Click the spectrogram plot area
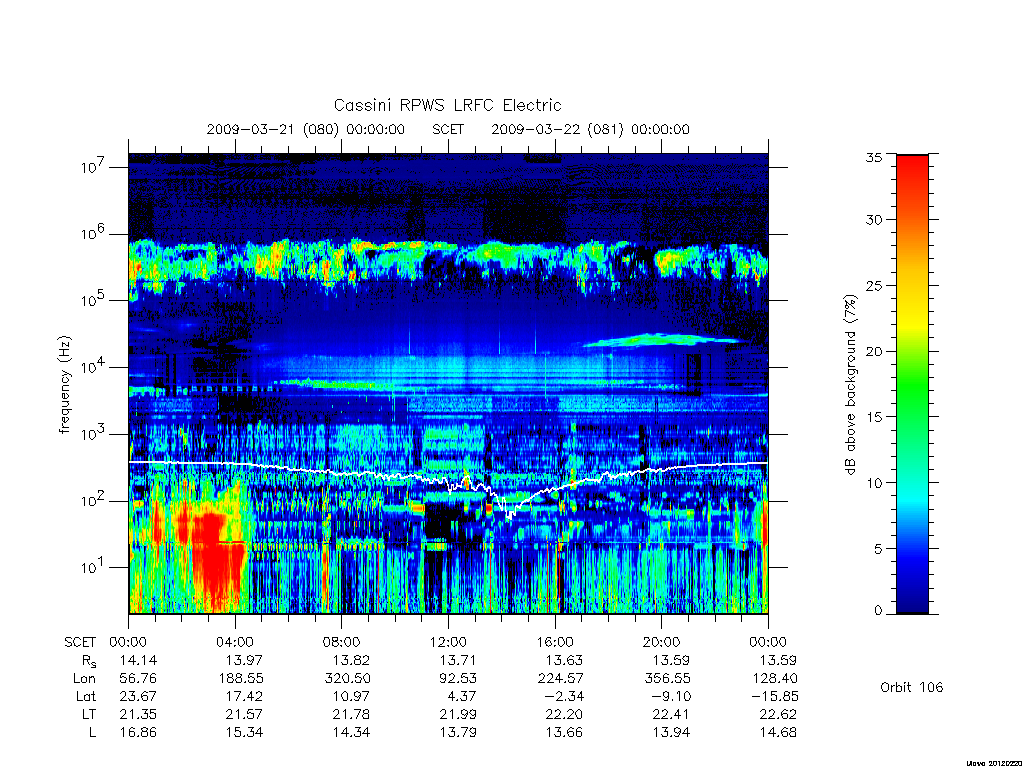Viewport: 1024px width, 768px height. [x=448, y=384]
